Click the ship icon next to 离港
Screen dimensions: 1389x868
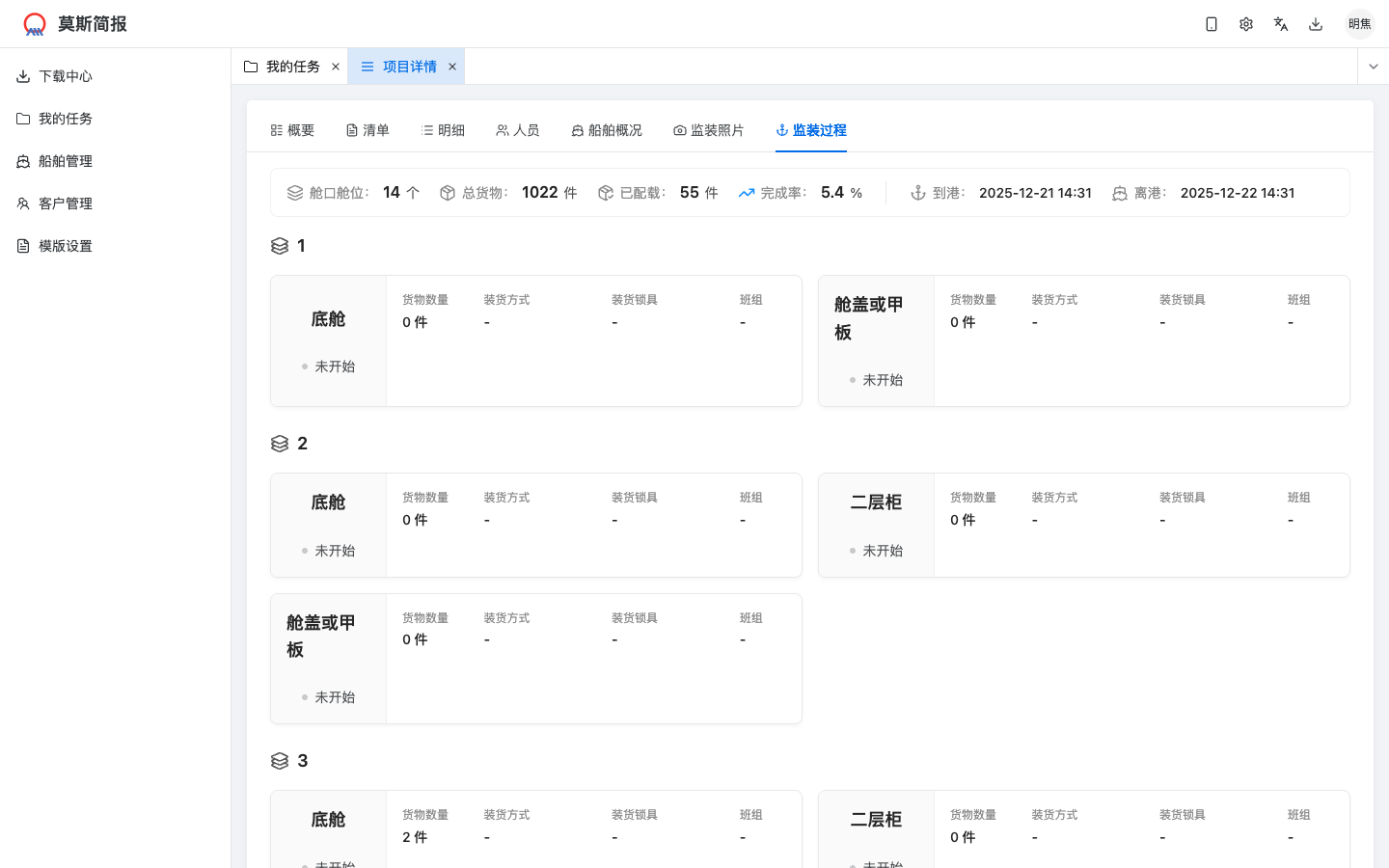(1119, 192)
